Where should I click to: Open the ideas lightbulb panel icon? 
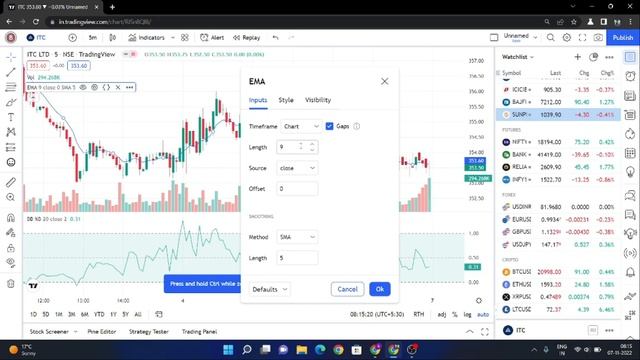click(630, 172)
